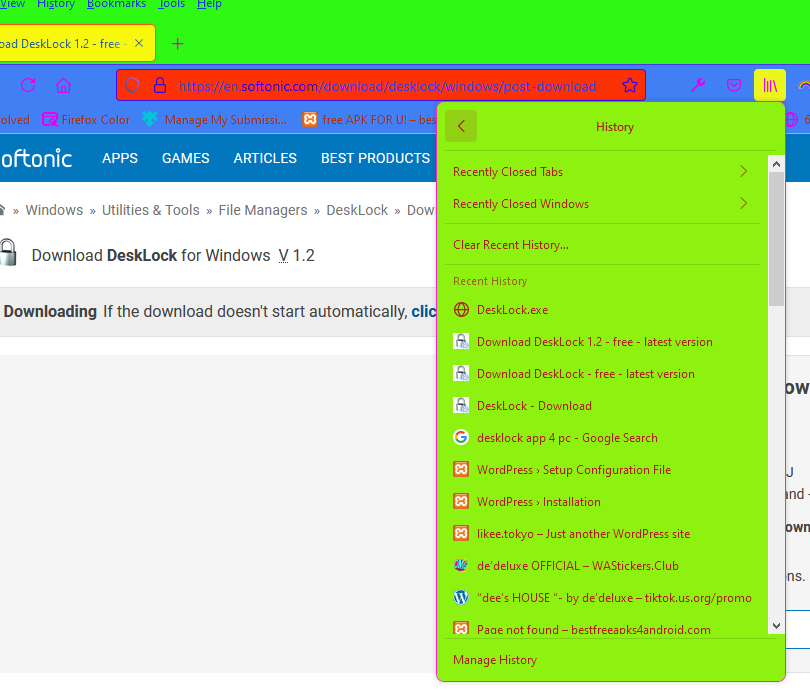Go back from the History panel
Image resolution: width=810 pixels, height=690 pixels.
tap(461, 127)
